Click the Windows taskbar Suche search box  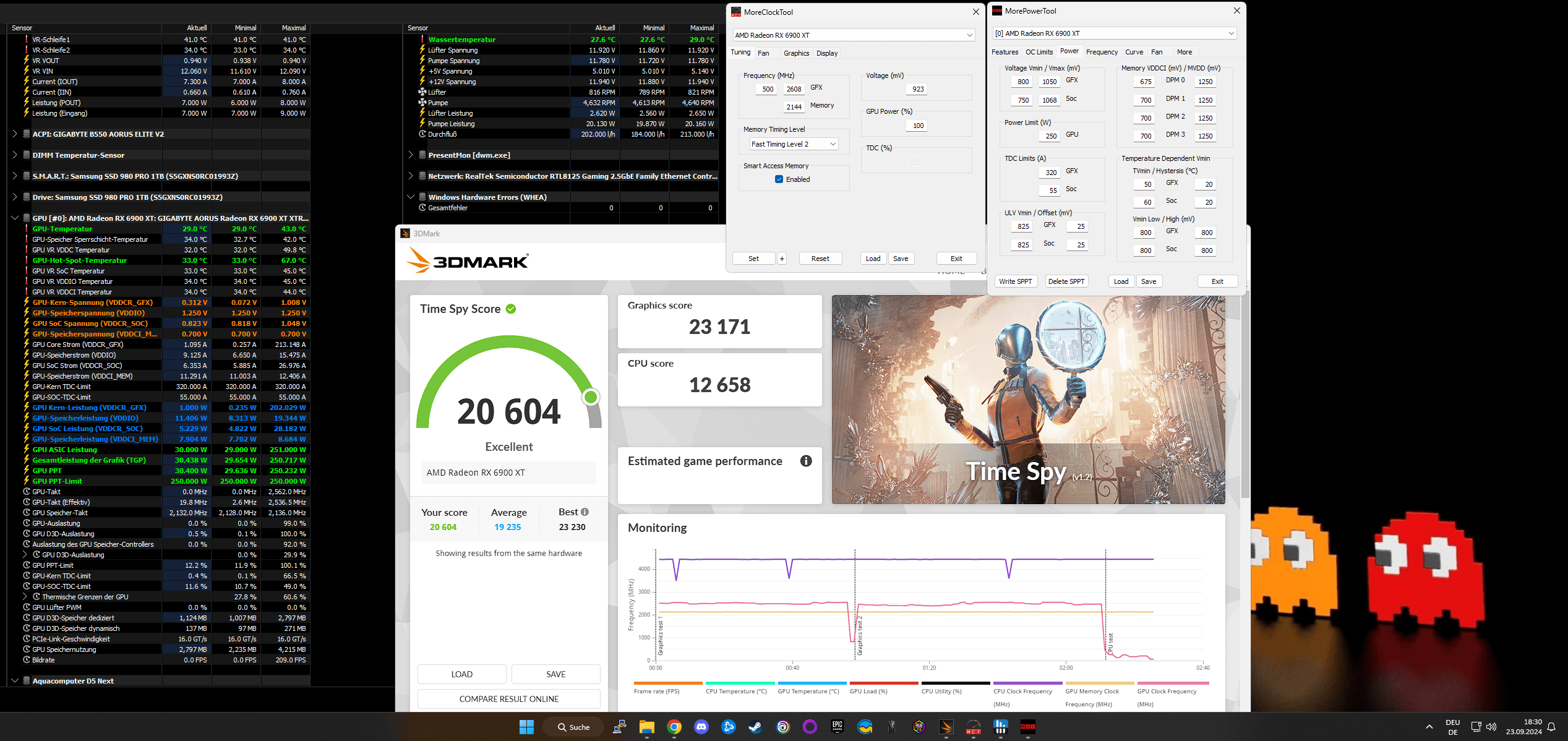click(573, 727)
